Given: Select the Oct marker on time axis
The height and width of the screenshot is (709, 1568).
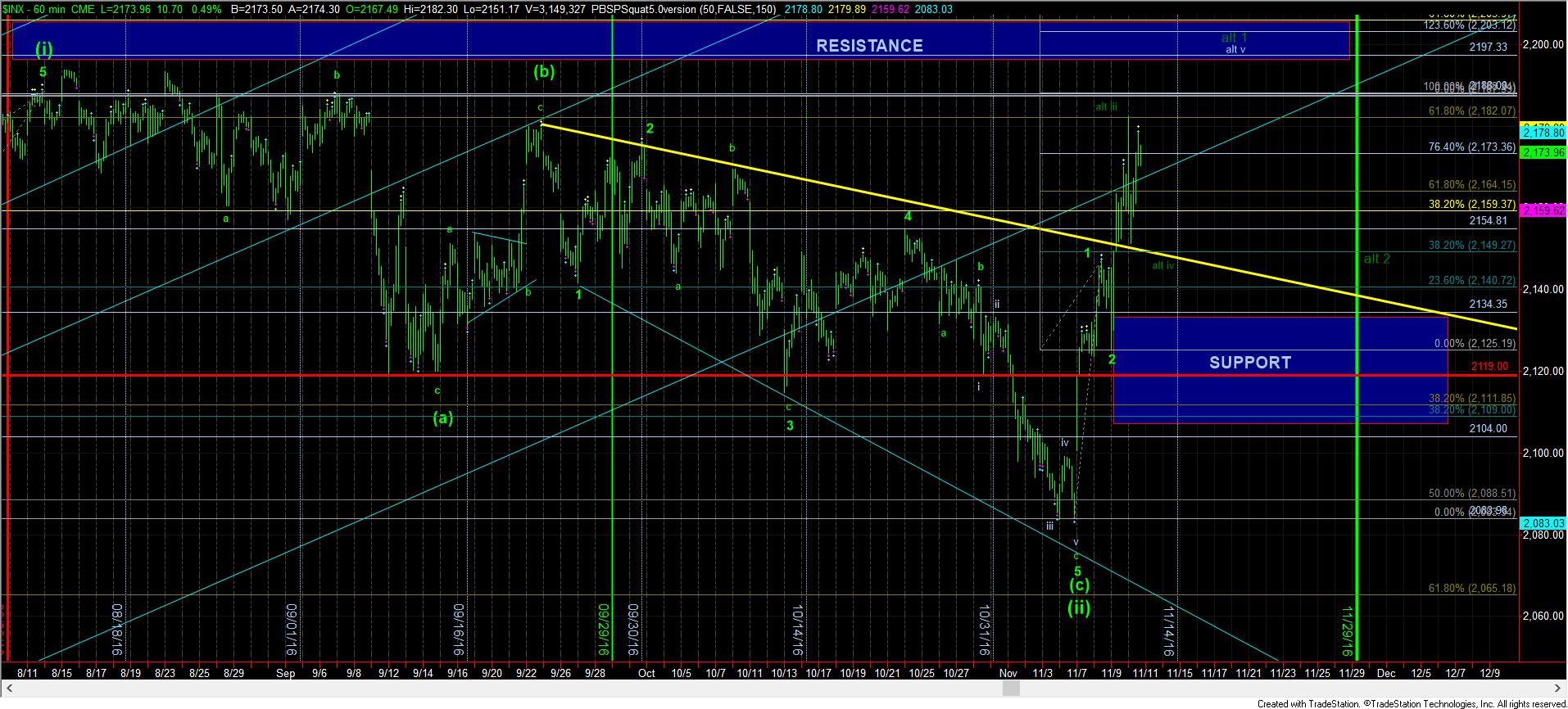Looking at the screenshot, I should pyautogui.click(x=646, y=673).
